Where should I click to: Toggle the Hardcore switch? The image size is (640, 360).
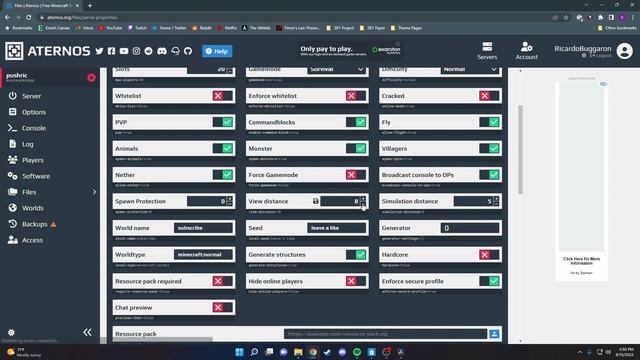[x=489, y=255]
